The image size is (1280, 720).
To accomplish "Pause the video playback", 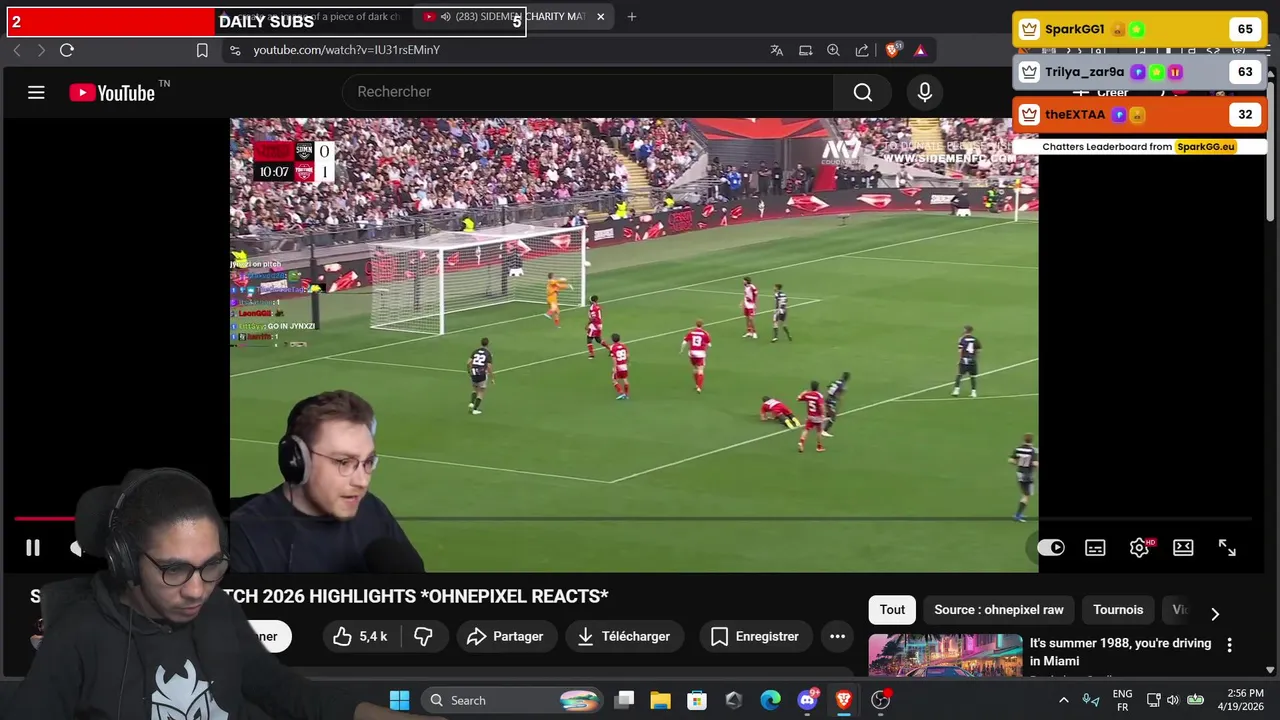I will click(33, 548).
